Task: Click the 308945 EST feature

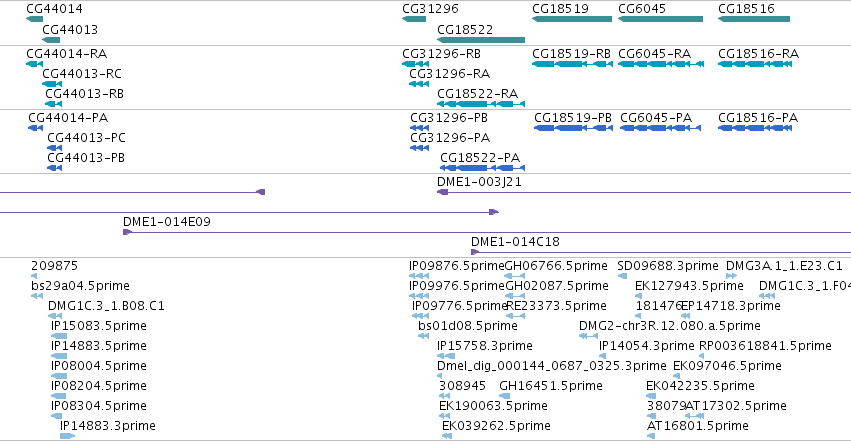Action: point(444,396)
